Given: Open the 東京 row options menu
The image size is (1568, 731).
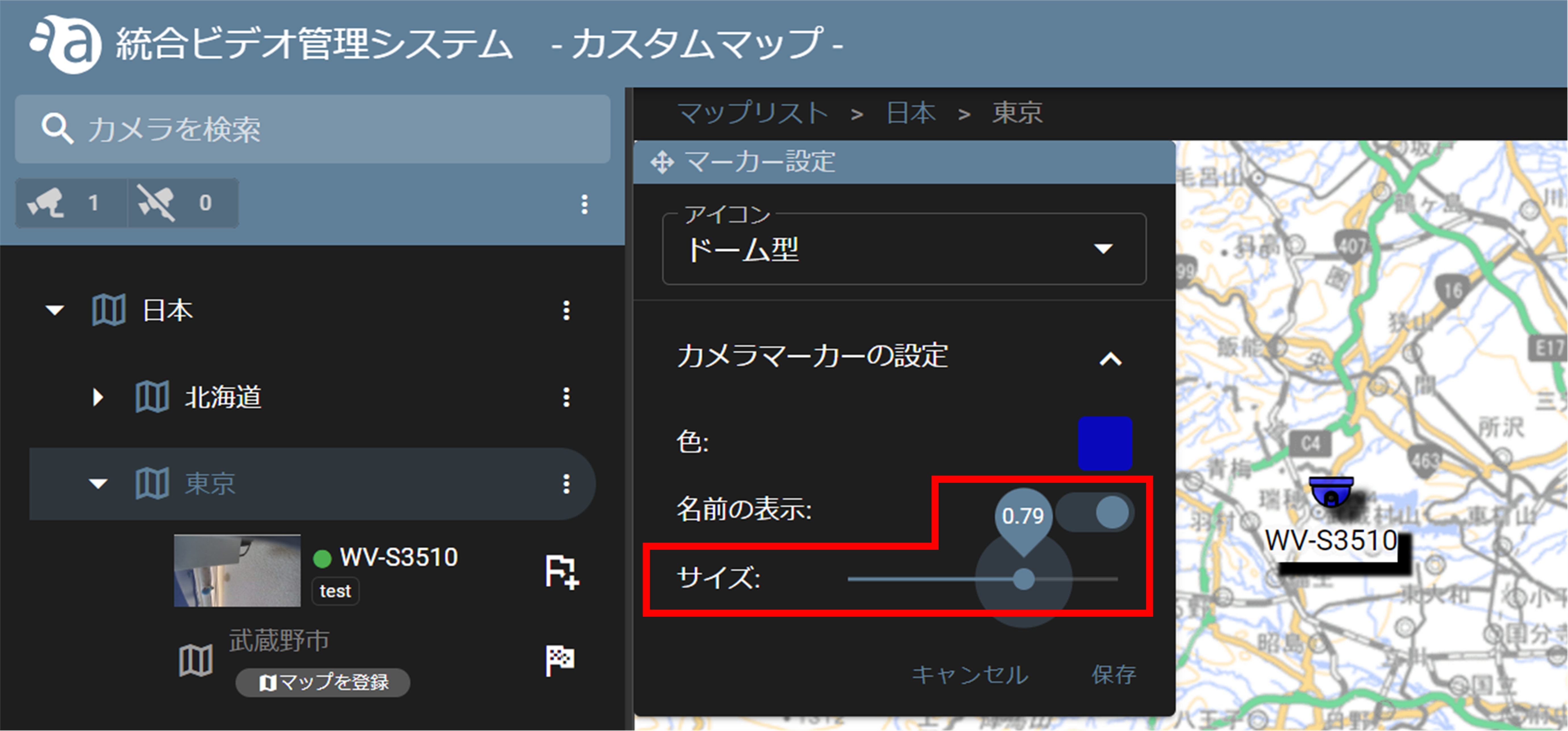Looking at the screenshot, I should click(x=566, y=484).
